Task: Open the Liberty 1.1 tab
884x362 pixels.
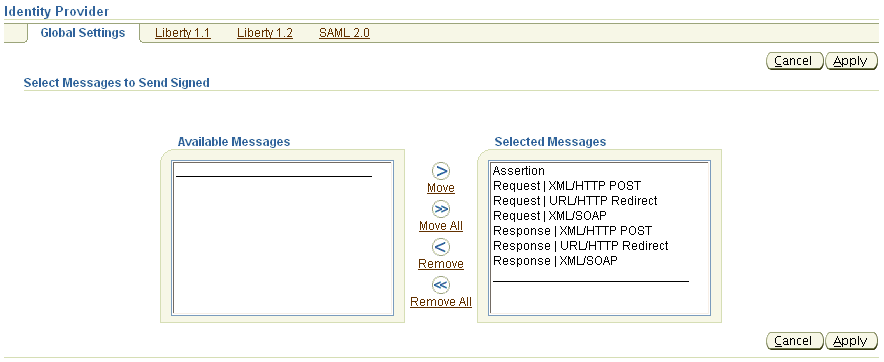Action: [183, 33]
